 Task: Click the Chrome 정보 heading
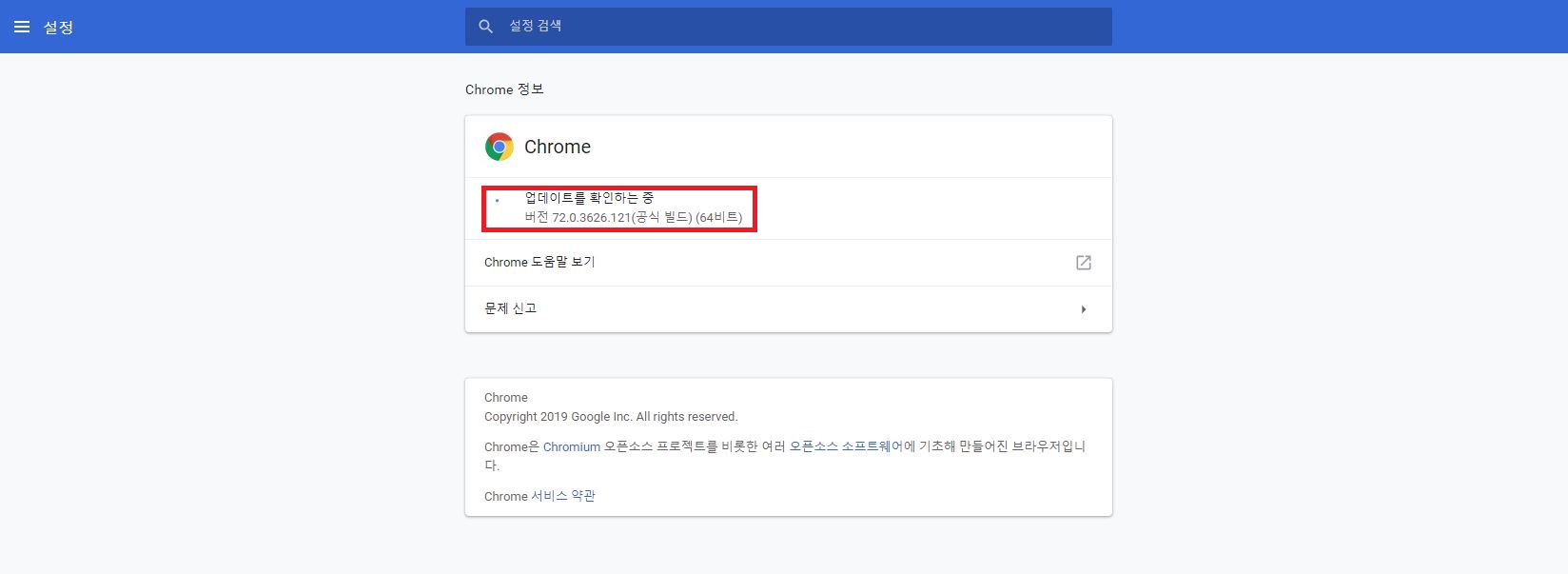point(504,89)
